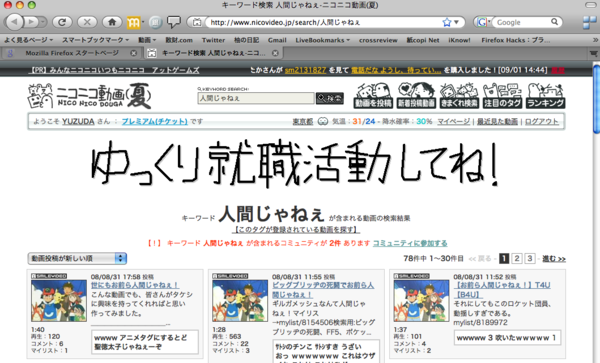
Task: Click the sm2131827 video link in ticker
Action: [x=305, y=70]
